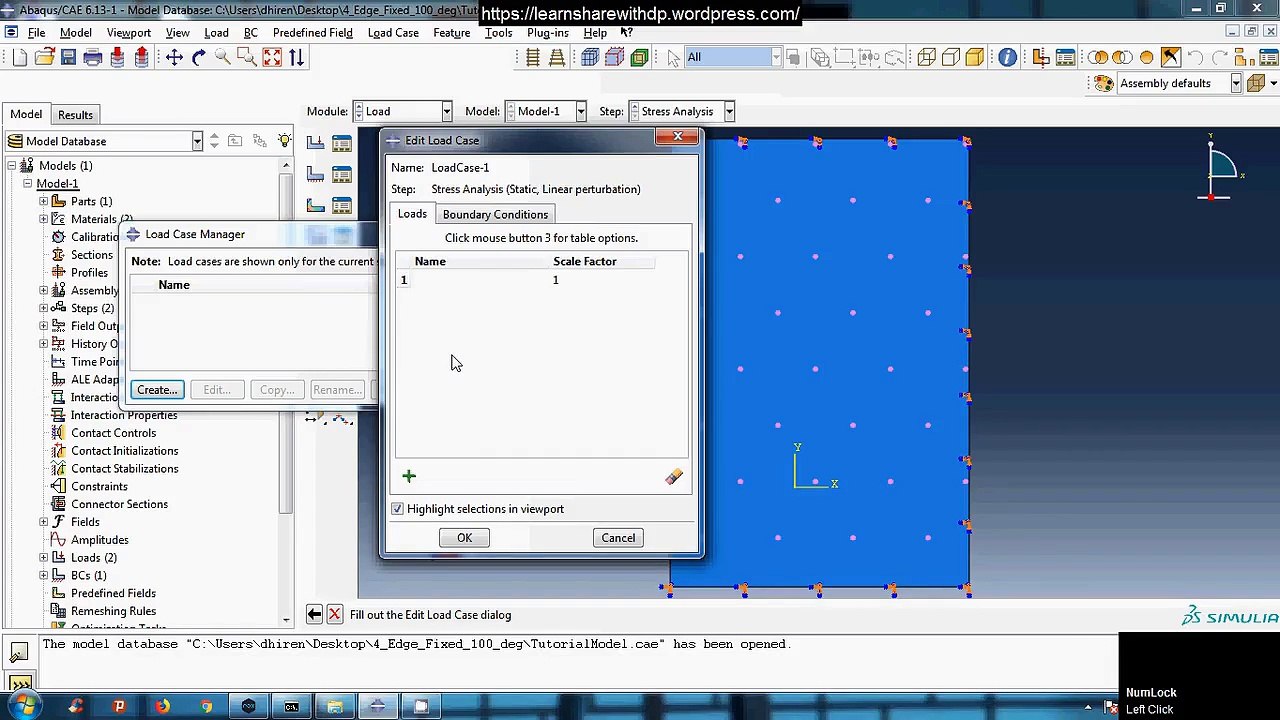Click Create... in Load Case Manager
Image resolution: width=1280 pixels, height=720 pixels.
157,390
